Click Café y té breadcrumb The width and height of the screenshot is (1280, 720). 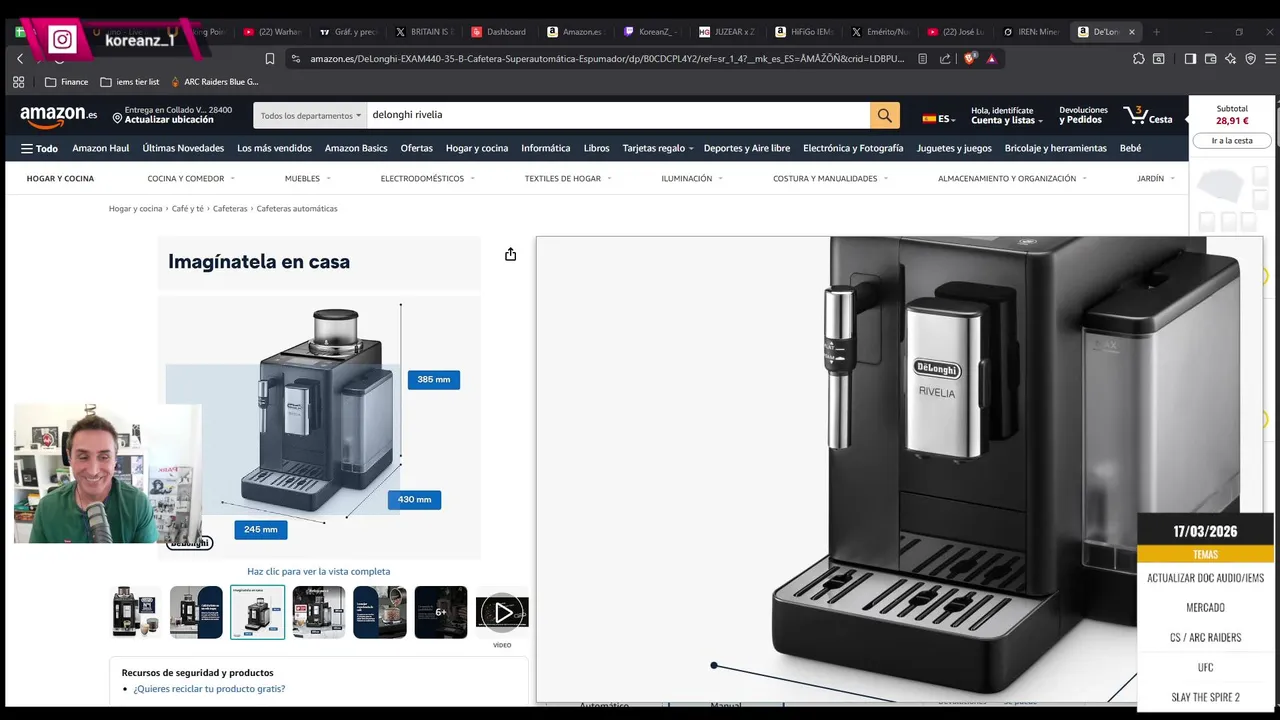(187, 209)
